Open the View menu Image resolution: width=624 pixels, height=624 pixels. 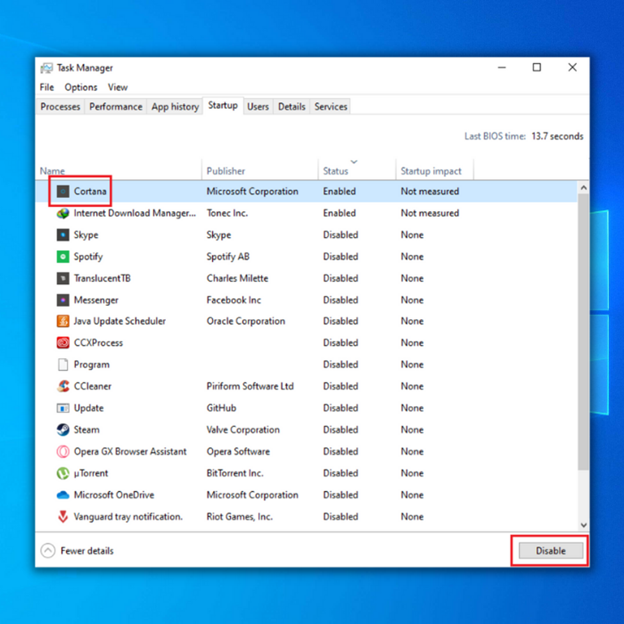coord(118,87)
